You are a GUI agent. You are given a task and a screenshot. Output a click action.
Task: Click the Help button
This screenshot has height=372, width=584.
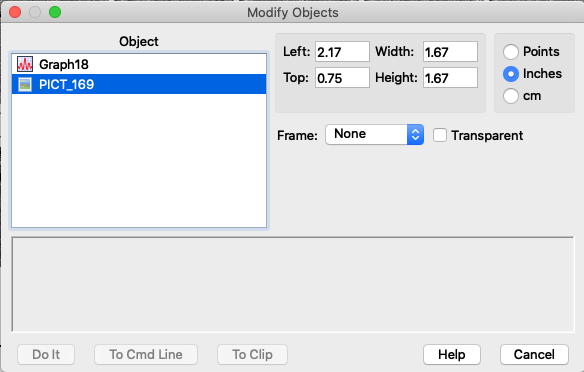coord(452,354)
